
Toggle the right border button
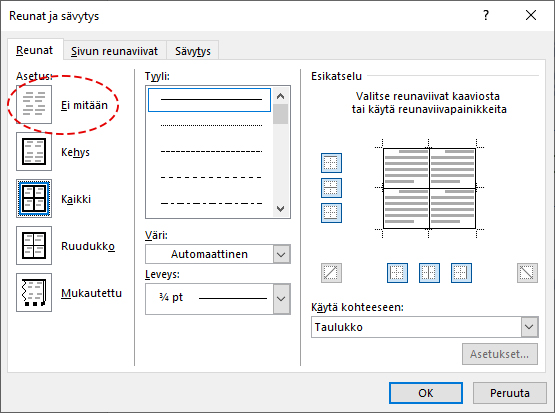tap(461, 273)
